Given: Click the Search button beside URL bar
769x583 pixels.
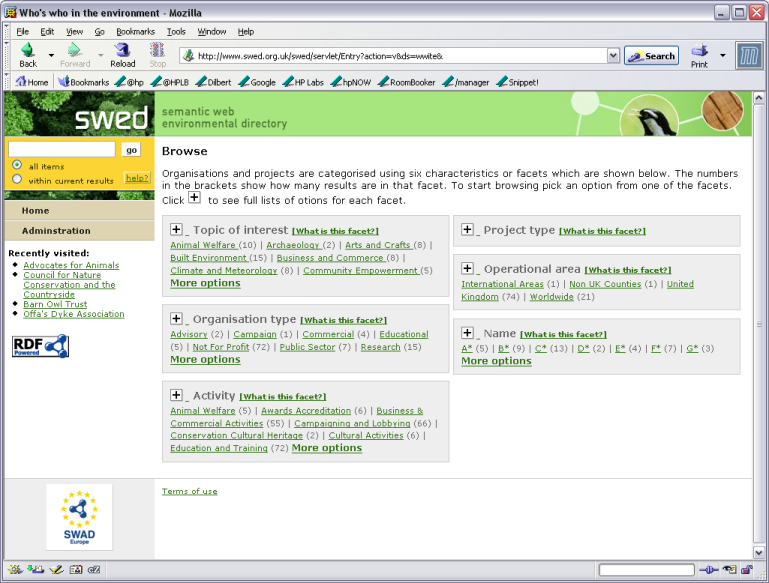Looking at the screenshot, I should tap(651, 56).
